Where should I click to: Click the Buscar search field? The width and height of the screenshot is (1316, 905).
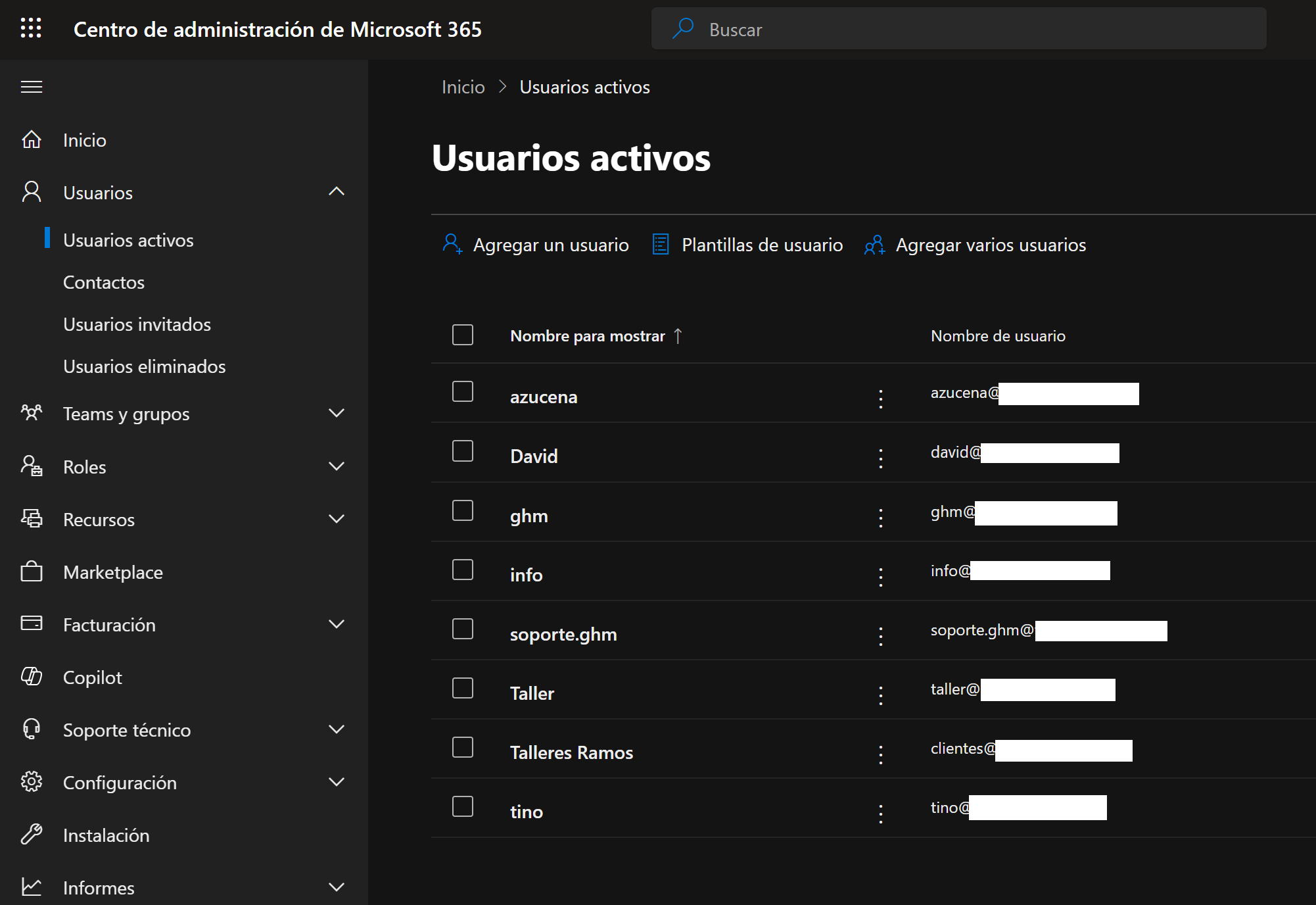958,29
